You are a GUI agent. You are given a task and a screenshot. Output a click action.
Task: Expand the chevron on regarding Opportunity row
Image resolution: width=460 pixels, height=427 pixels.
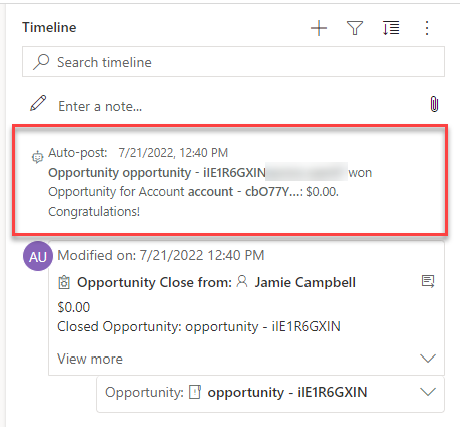(428, 392)
